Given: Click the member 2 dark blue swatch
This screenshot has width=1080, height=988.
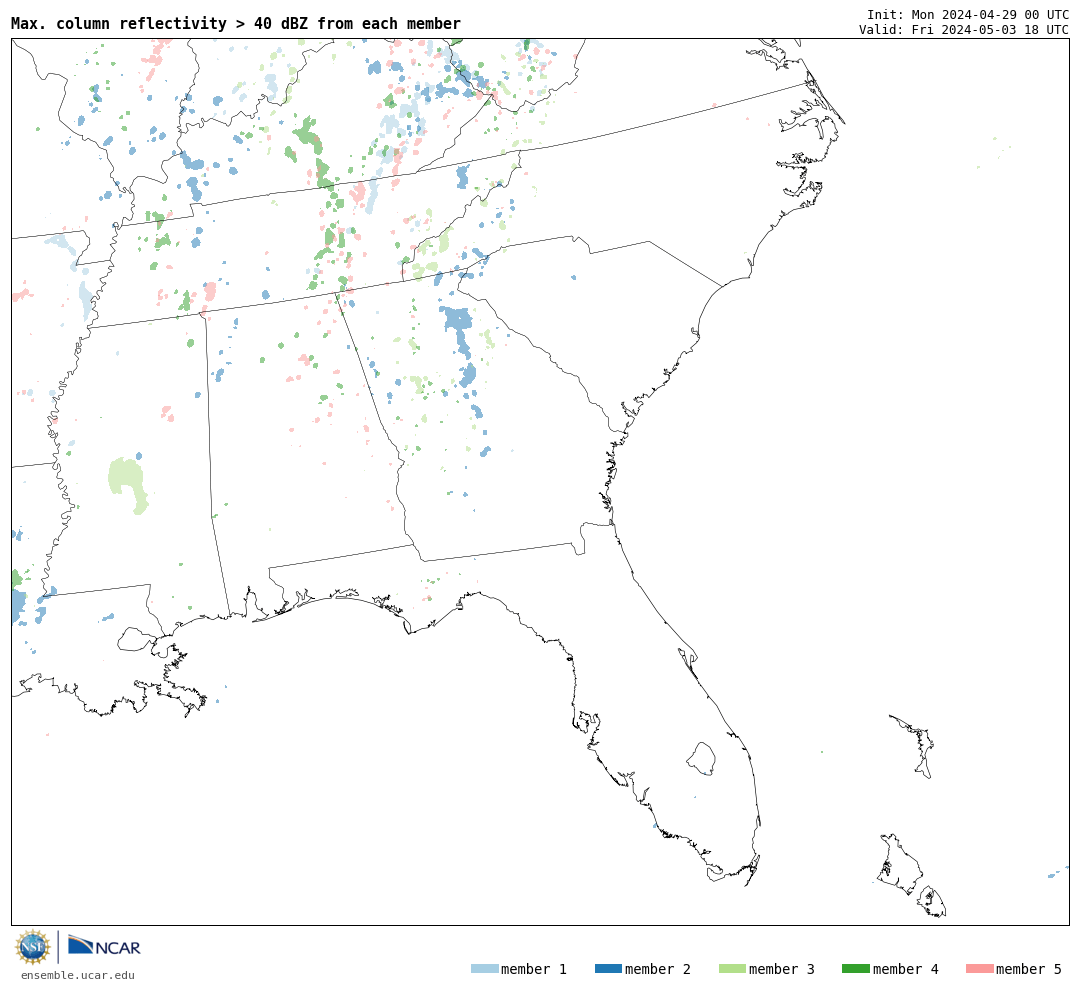Looking at the screenshot, I should click(608, 968).
